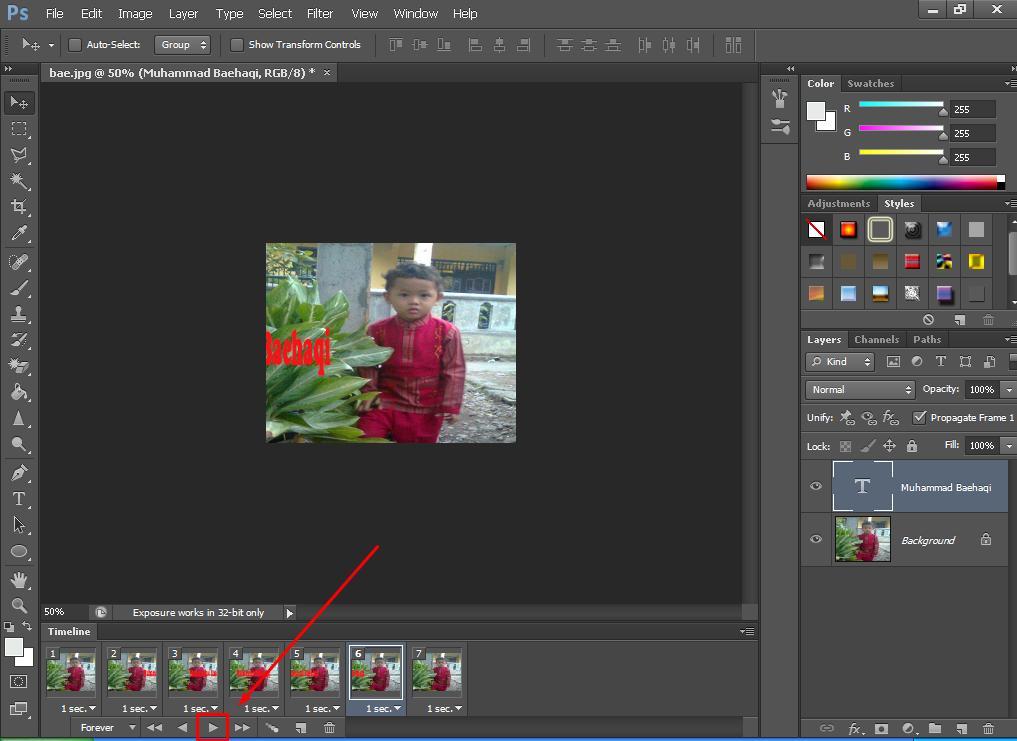Select the Horizontal Type tool
Viewport: 1017px width, 741px height.
(x=18, y=498)
